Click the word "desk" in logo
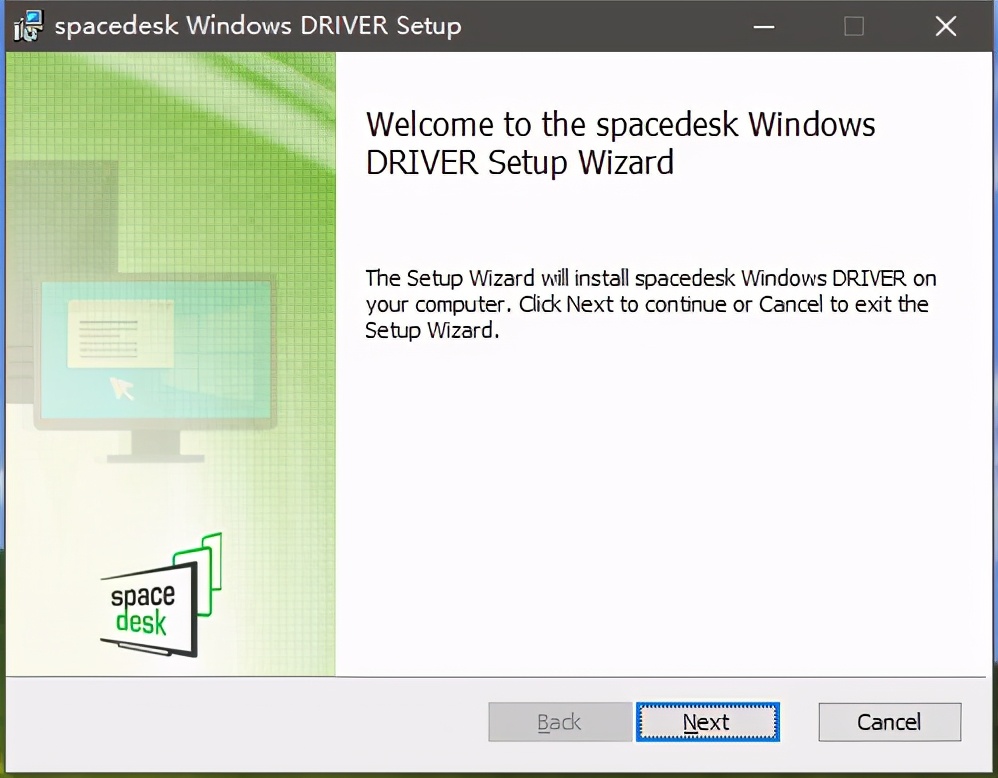The height and width of the screenshot is (778, 998). tap(141, 623)
